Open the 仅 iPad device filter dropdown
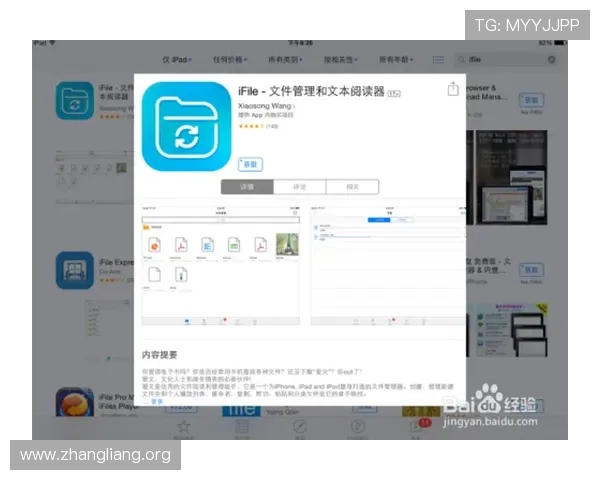Screen dimensions: 600x480 (176, 60)
